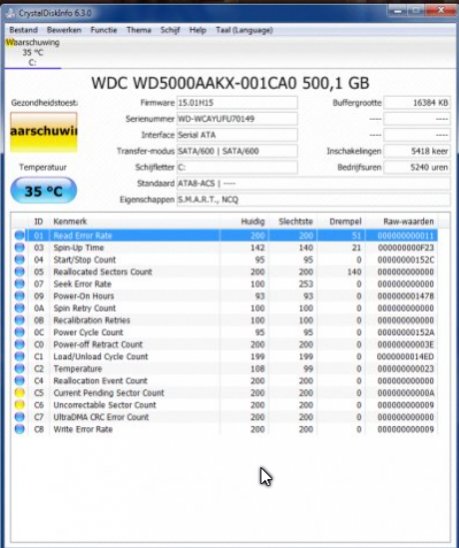Select the C: drive tab with Waarschuwing status
The image size is (459, 548).
click(x=33, y=53)
